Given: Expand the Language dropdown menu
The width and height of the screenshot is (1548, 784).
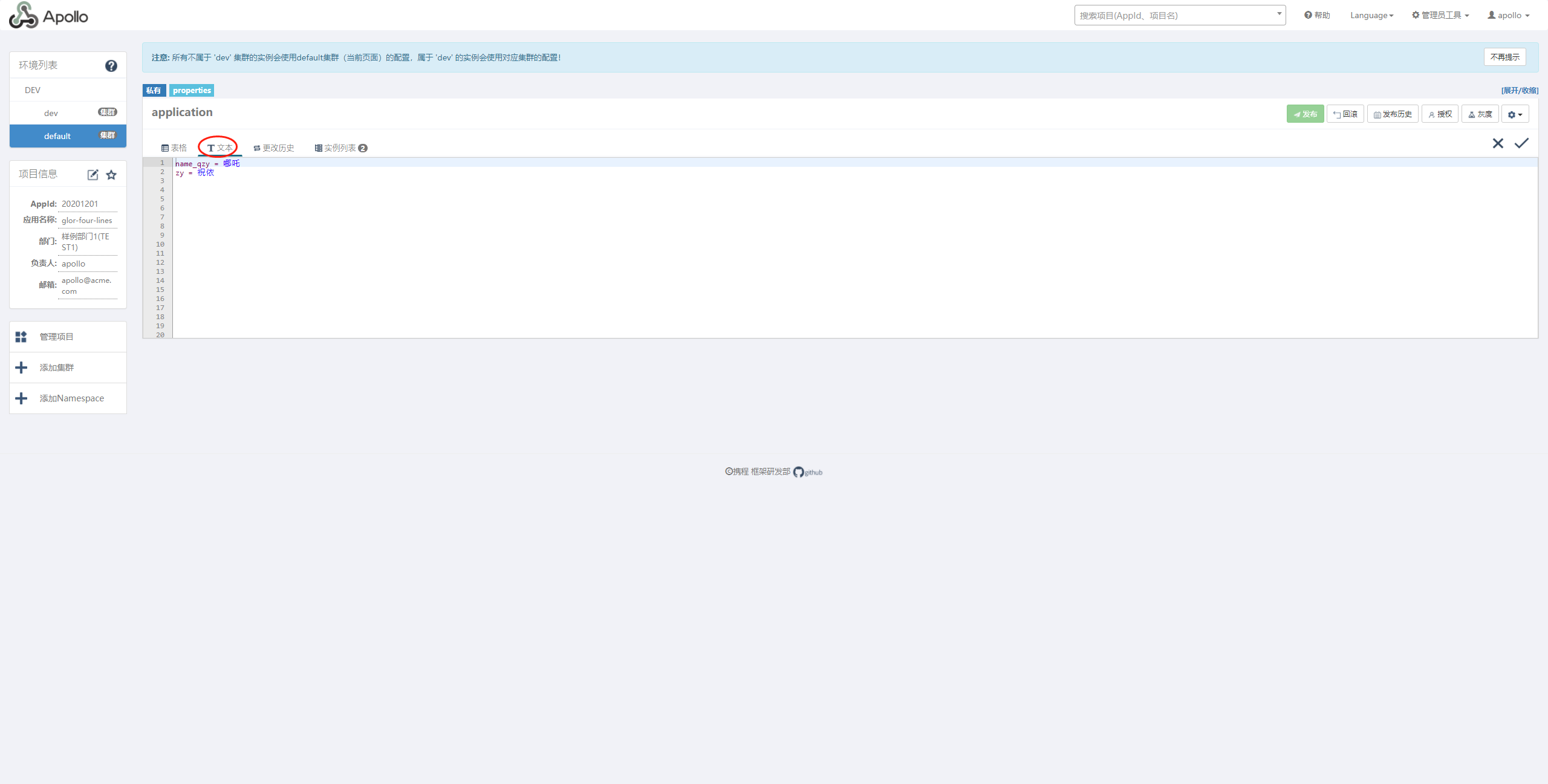Looking at the screenshot, I should pos(1371,15).
